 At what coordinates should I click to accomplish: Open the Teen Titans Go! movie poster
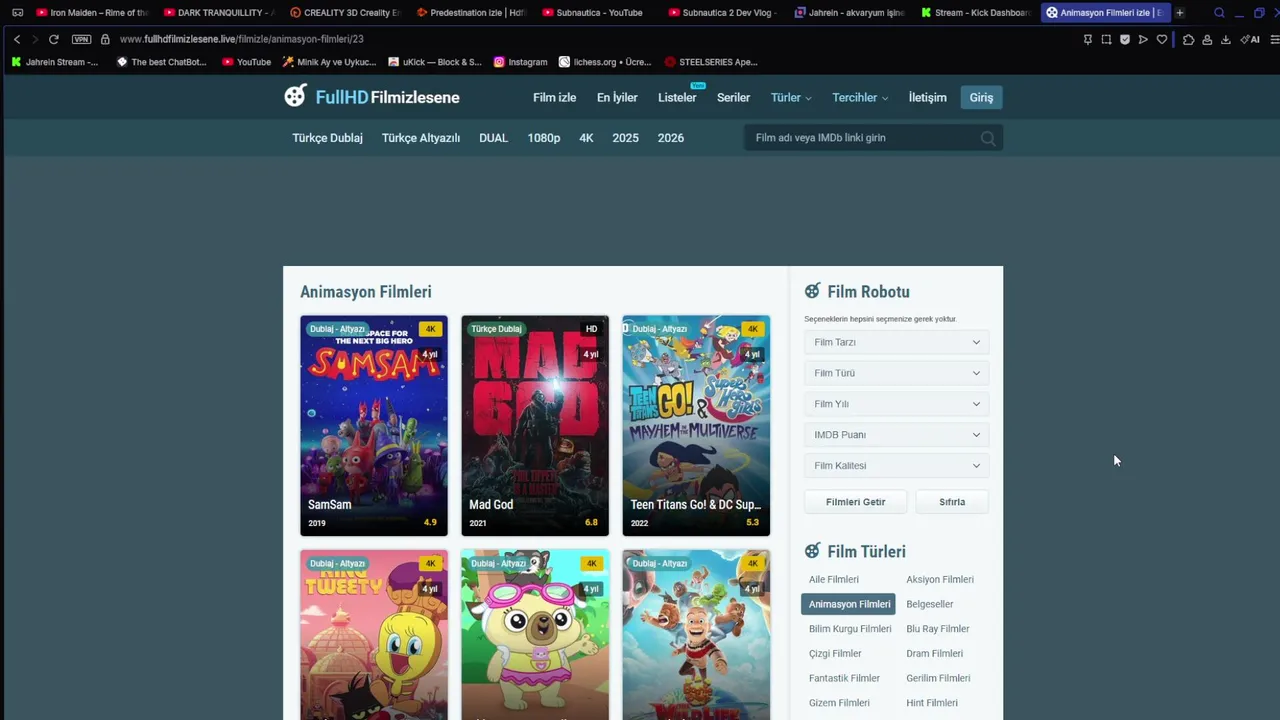pyautogui.click(x=696, y=426)
